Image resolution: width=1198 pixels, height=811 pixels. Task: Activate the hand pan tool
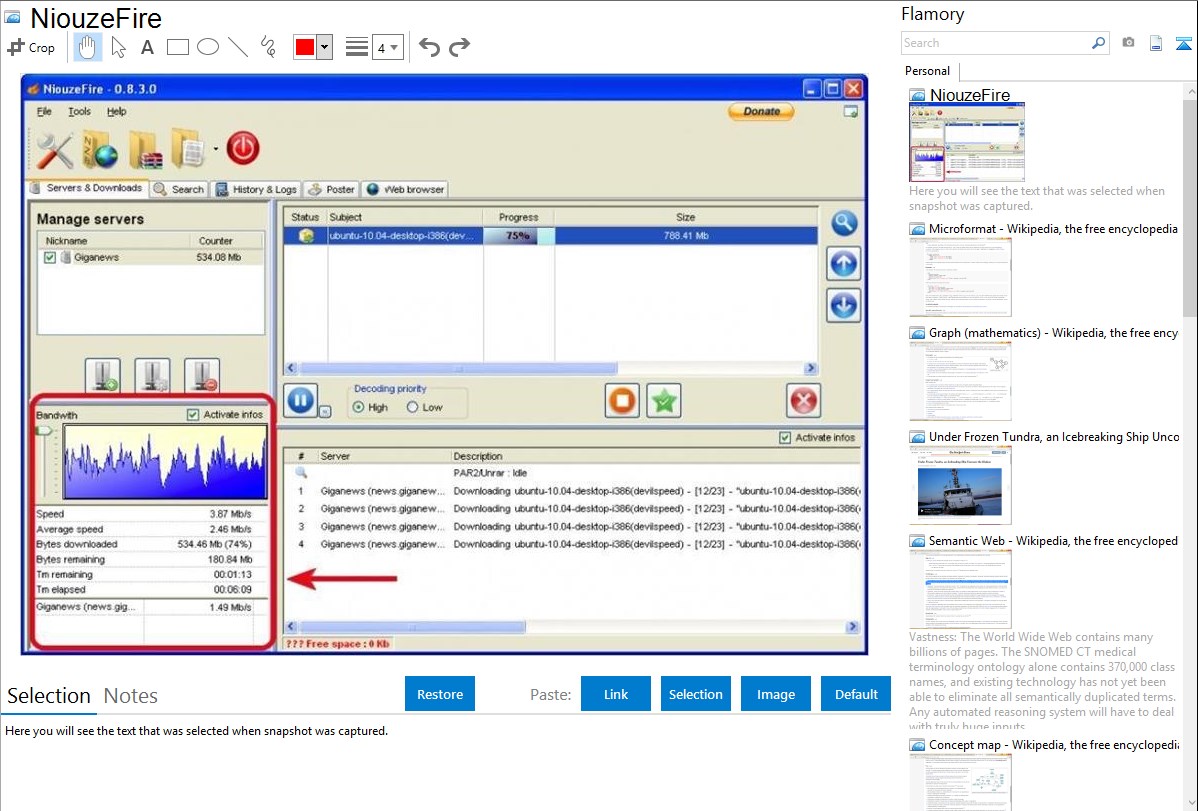[x=86, y=47]
